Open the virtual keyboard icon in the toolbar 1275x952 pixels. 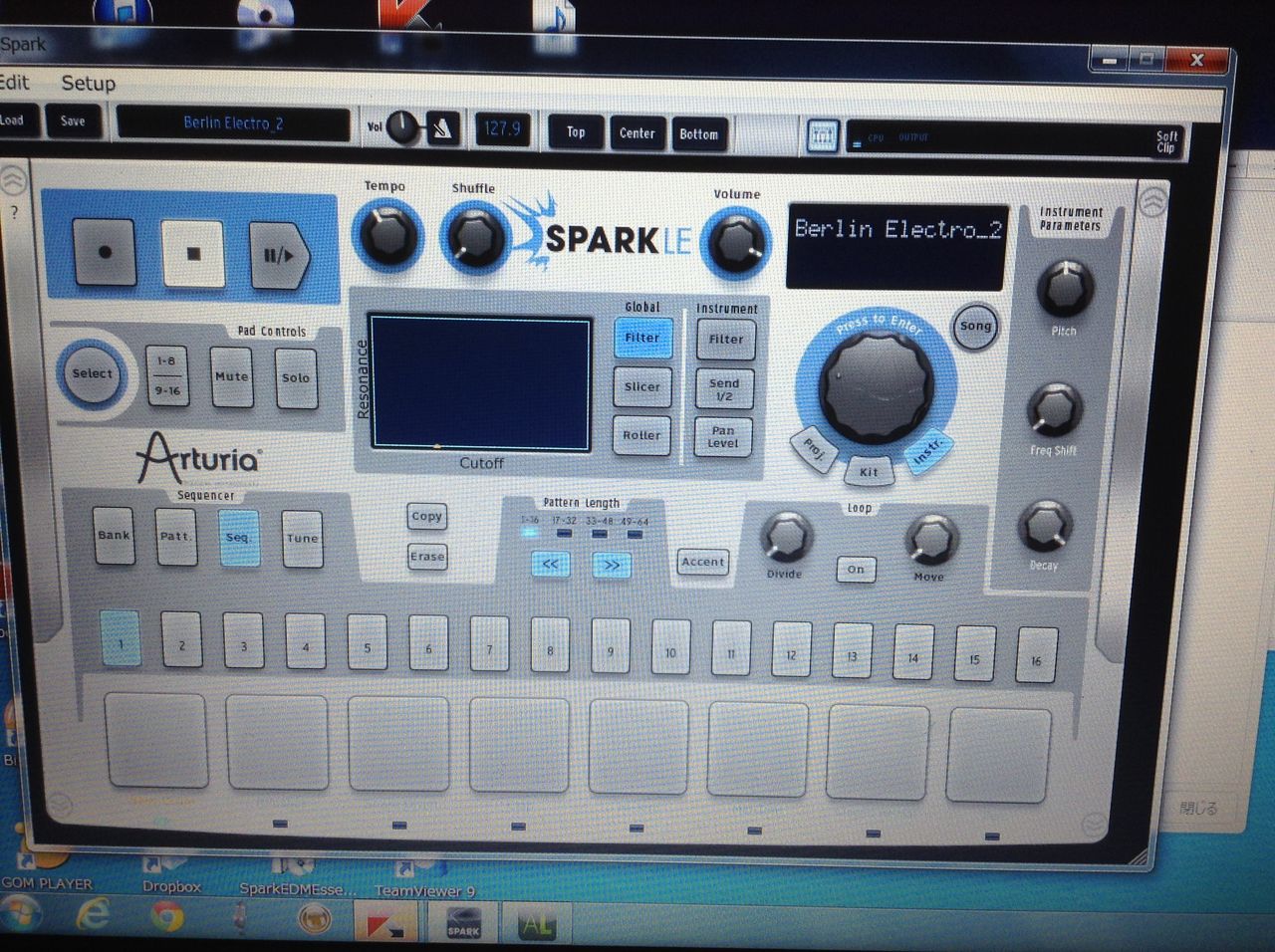(x=823, y=134)
